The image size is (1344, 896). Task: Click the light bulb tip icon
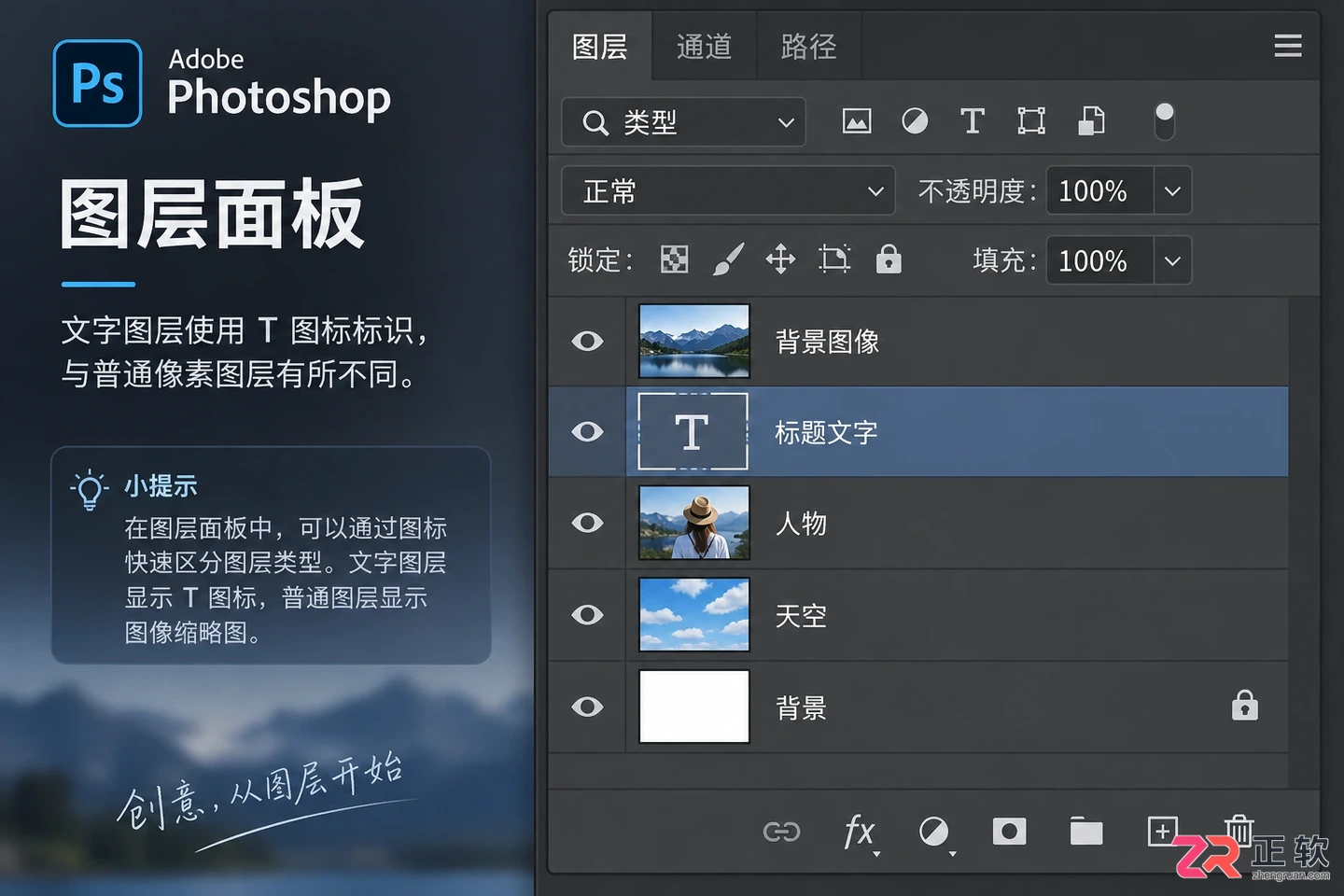(x=90, y=489)
